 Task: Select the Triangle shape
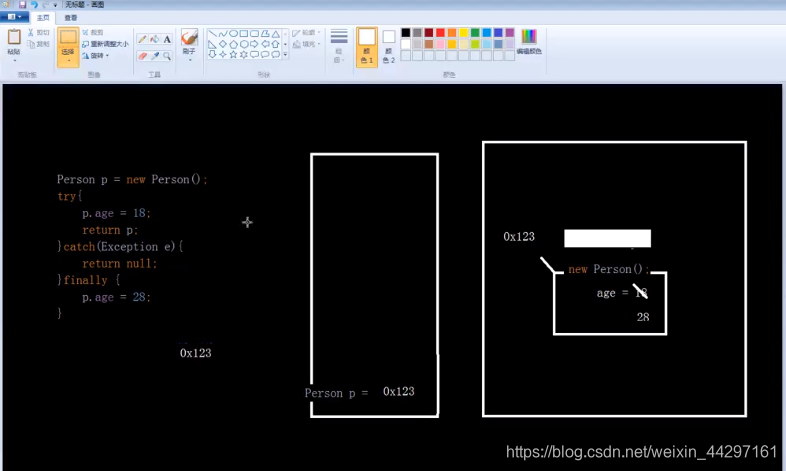[x=276, y=34]
